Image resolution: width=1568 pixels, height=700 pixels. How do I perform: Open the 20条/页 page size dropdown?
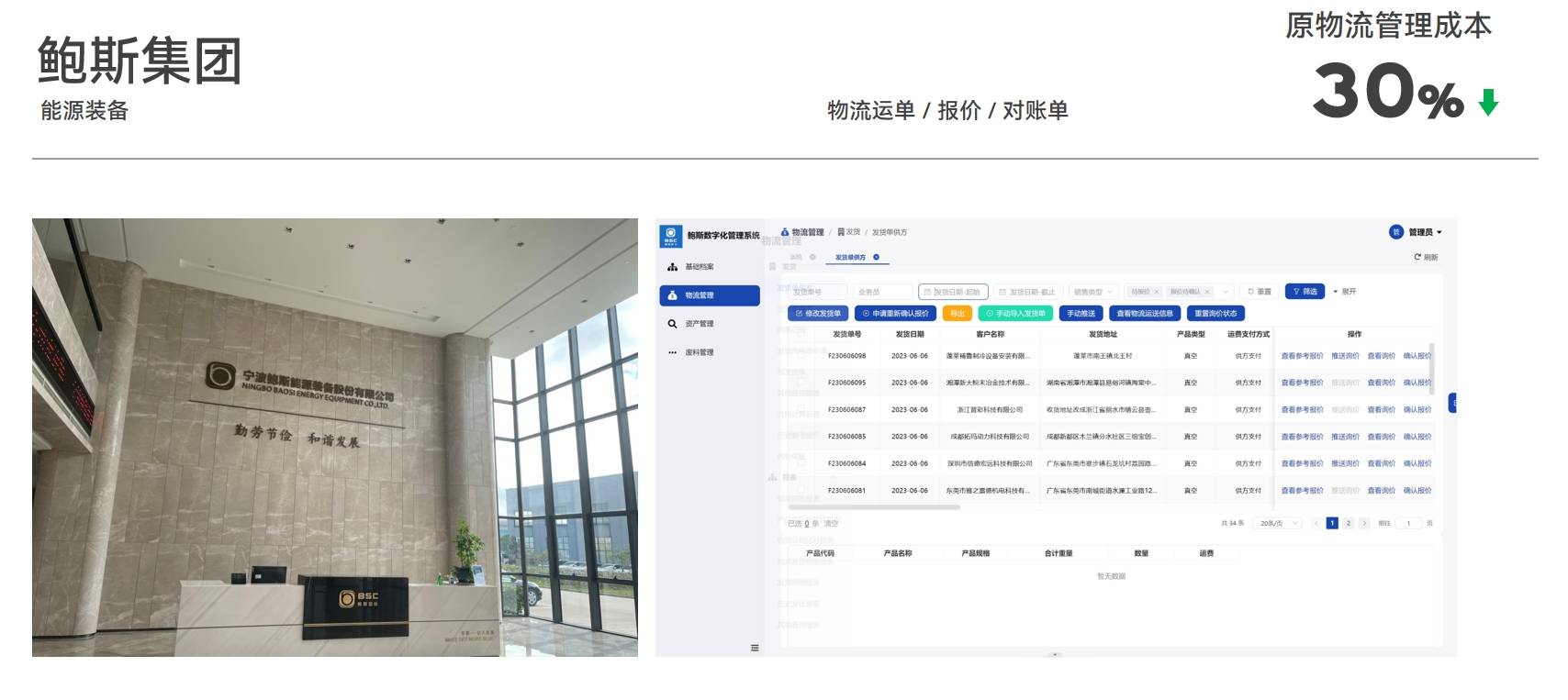click(x=1277, y=524)
